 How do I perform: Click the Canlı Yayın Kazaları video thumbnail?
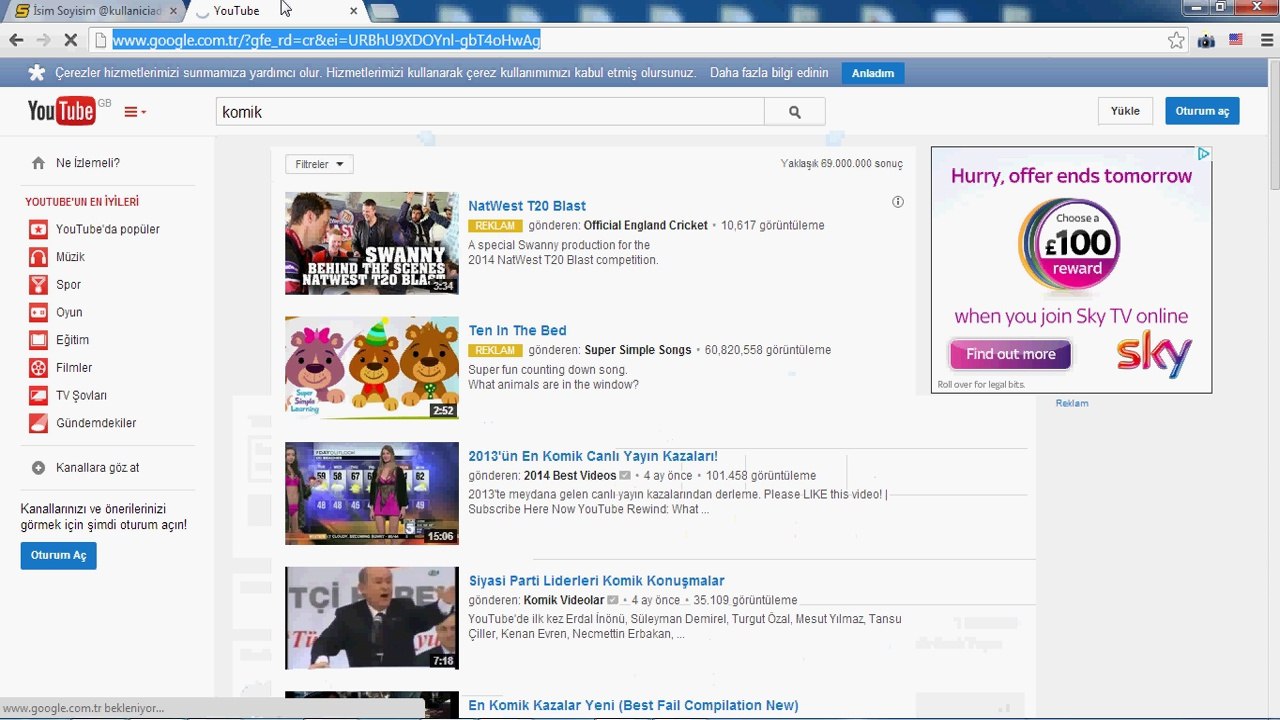pos(372,493)
